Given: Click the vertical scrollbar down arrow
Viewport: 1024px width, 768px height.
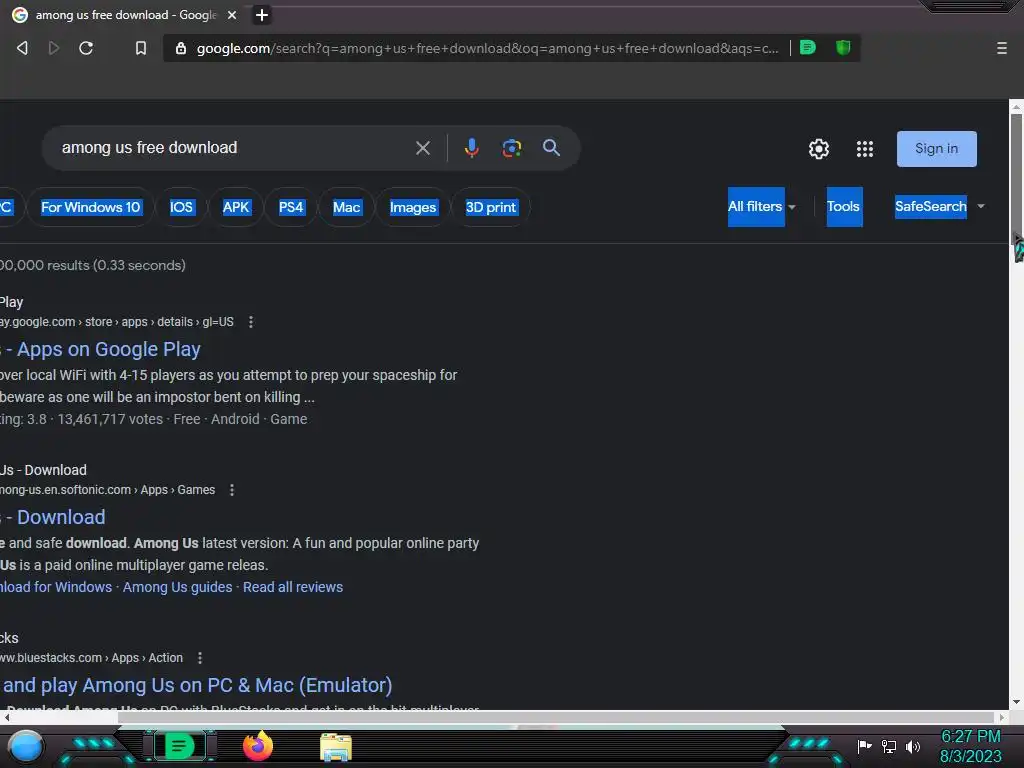Looking at the screenshot, I should (1016, 702).
